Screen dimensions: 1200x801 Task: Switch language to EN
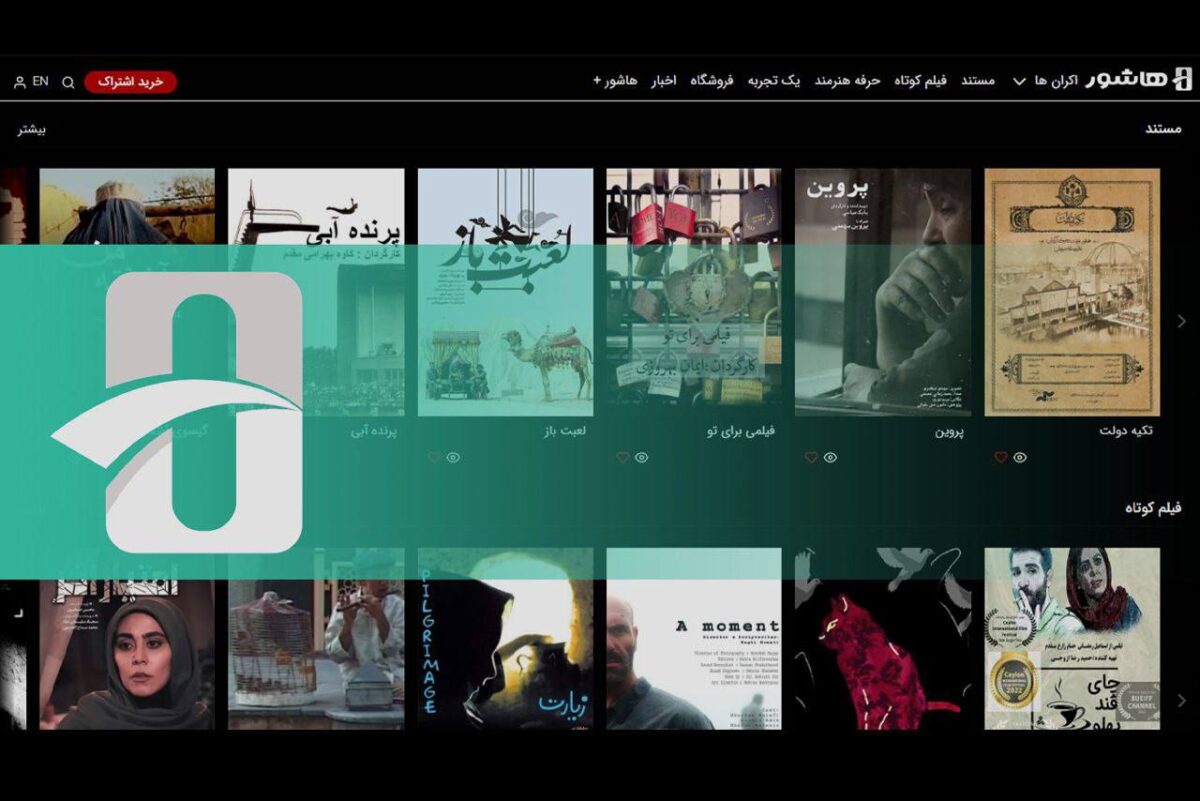point(40,81)
